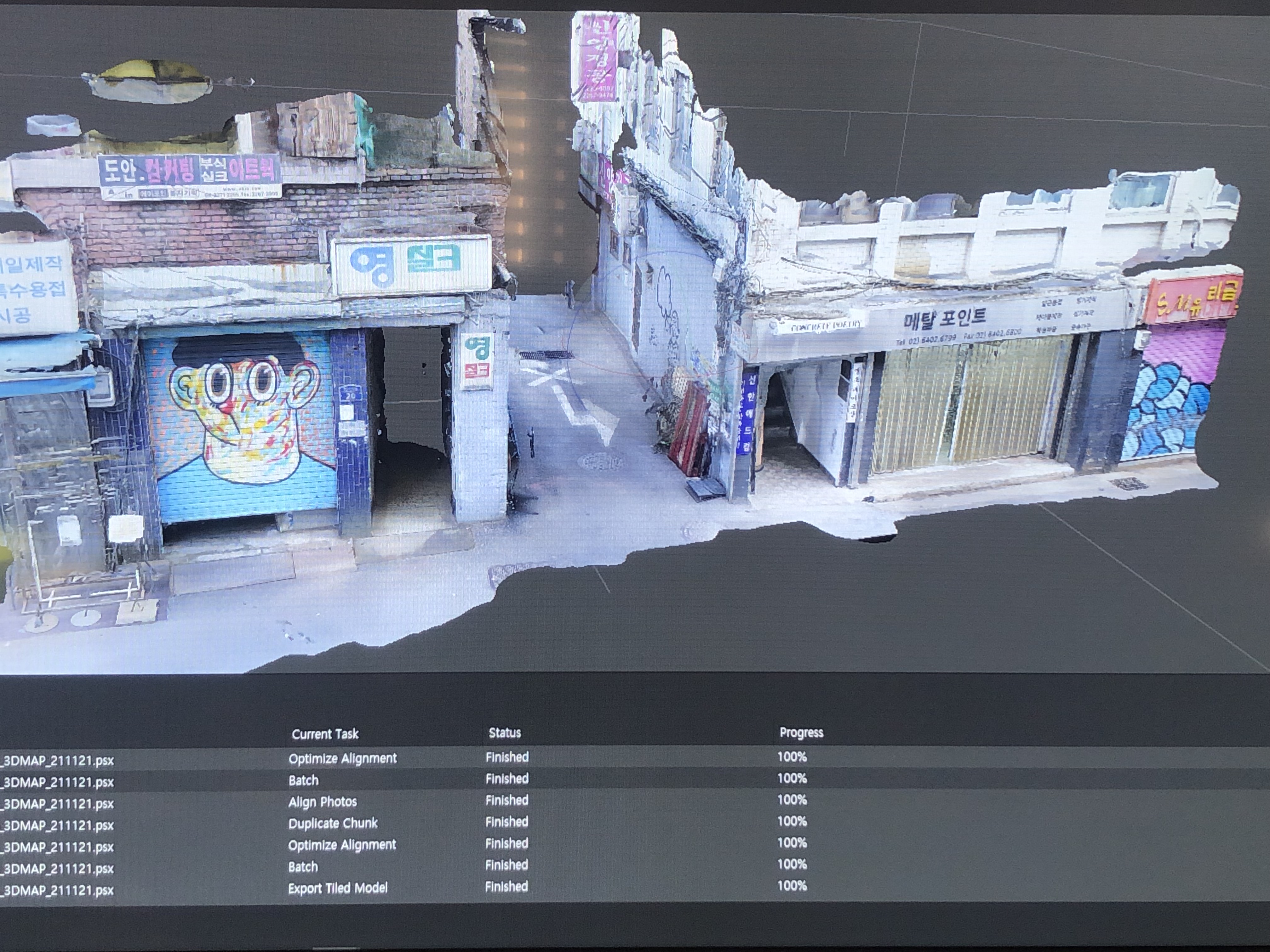Select the Export Tiled Model task
The width and height of the screenshot is (1270, 952).
click(338, 888)
